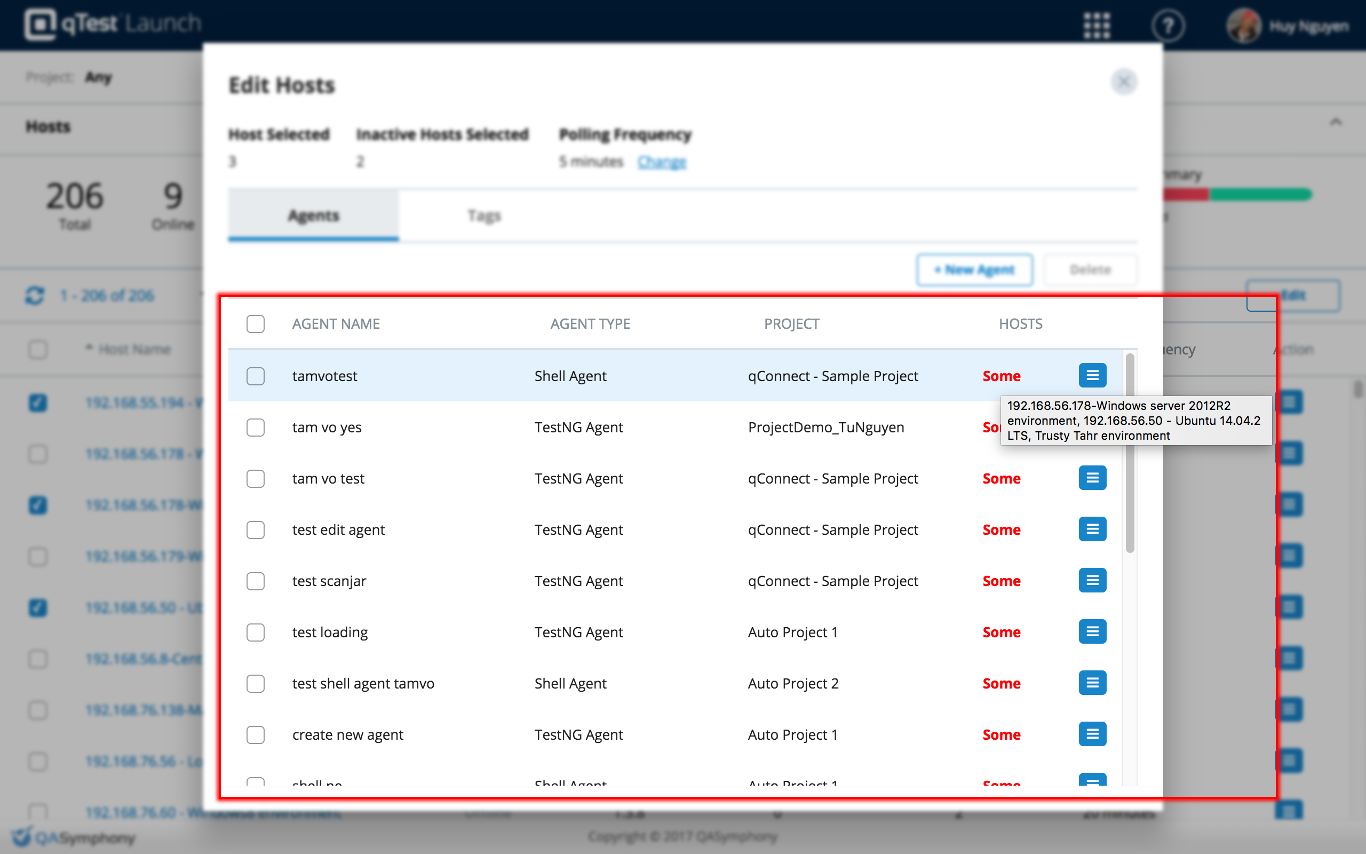Close the Edit Hosts dialog
The width and height of the screenshot is (1366, 854).
click(x=1124, y=82)
